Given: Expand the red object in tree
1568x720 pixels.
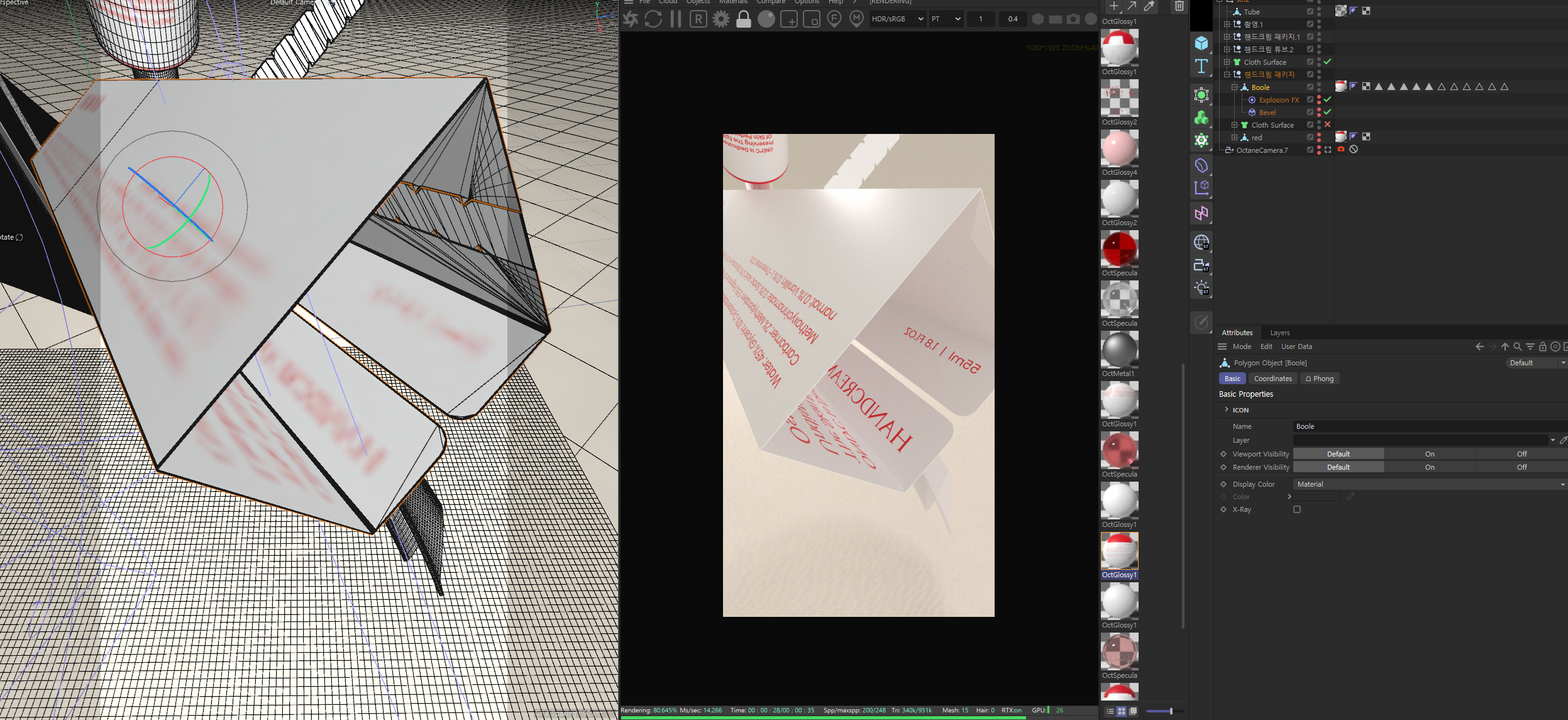Looking at the screenshot, I should click(x=1234, y=138).
